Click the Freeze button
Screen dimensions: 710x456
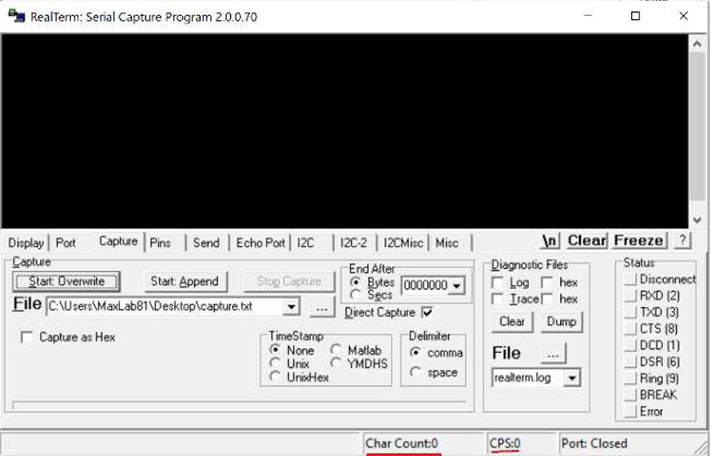tap(639, 240)
